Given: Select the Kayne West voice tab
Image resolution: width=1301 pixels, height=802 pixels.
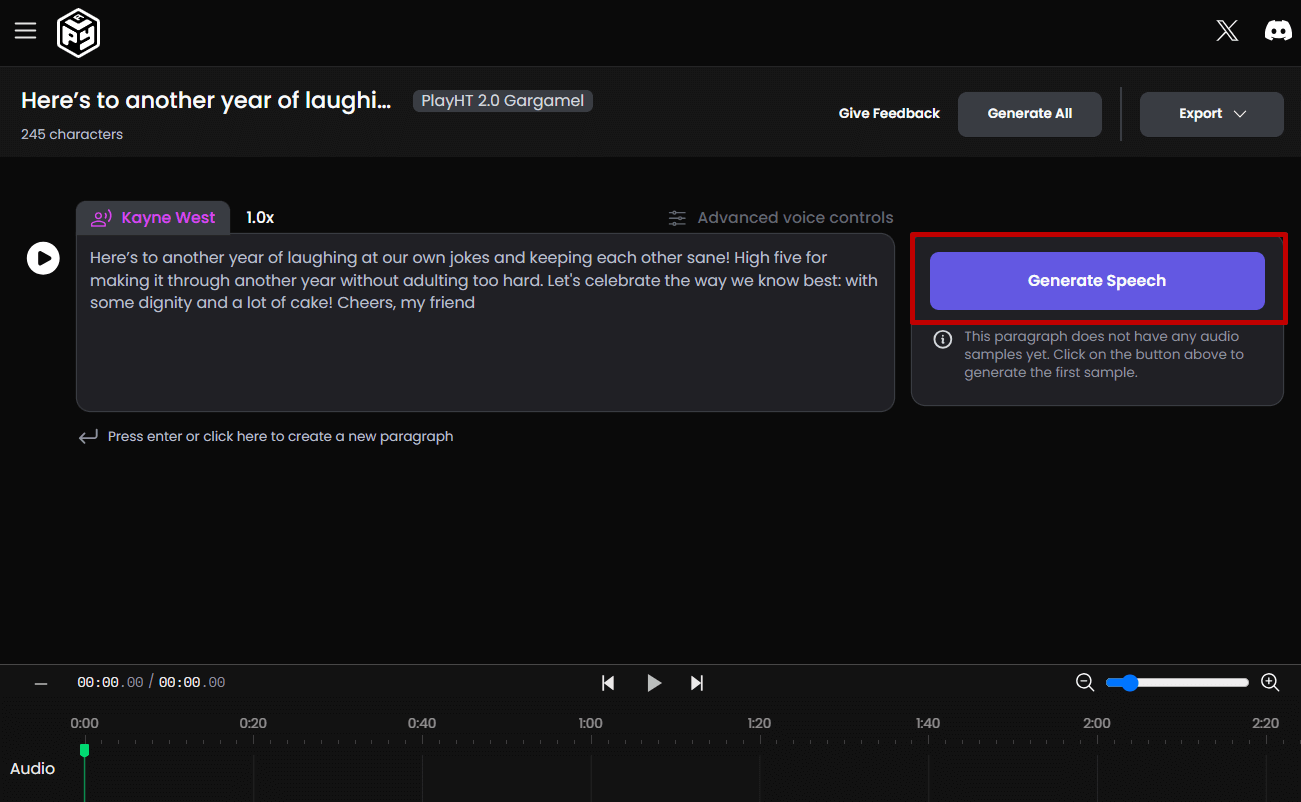Looking at the screenshot, I should tap(153, 218).
